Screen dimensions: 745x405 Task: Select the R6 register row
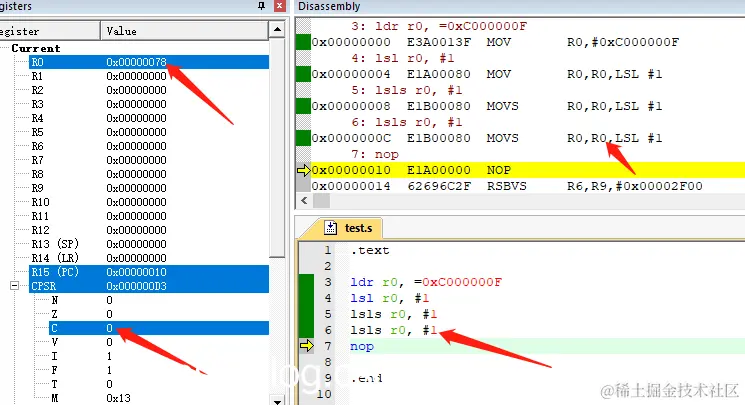pyautogui.click(x=149, y=146)
